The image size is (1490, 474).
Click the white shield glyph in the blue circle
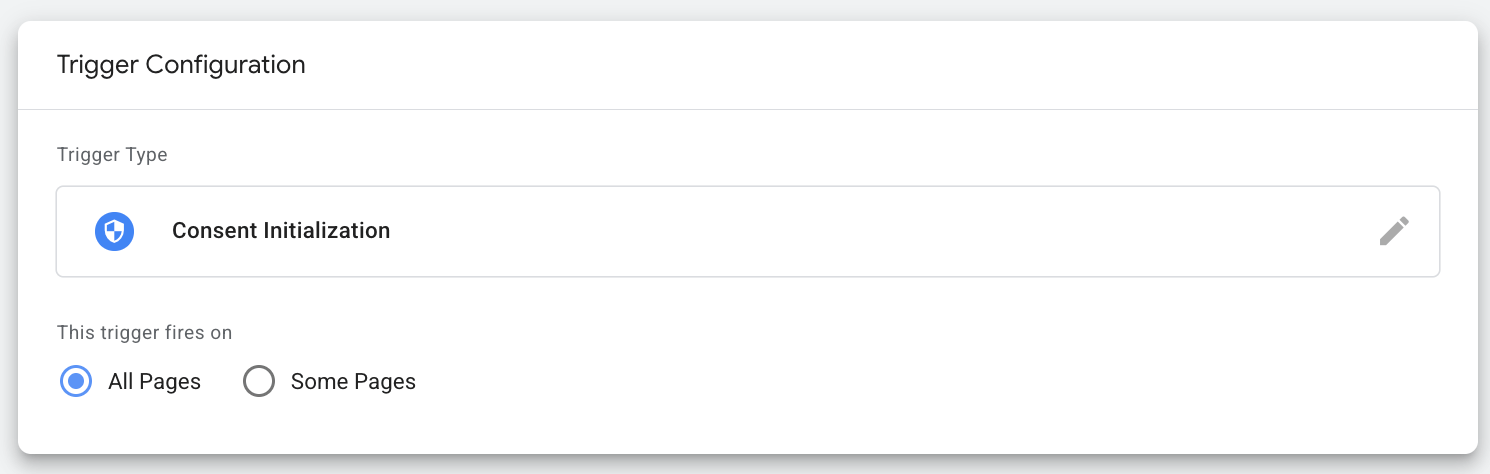pyautogui.click(x=115, y=231)
